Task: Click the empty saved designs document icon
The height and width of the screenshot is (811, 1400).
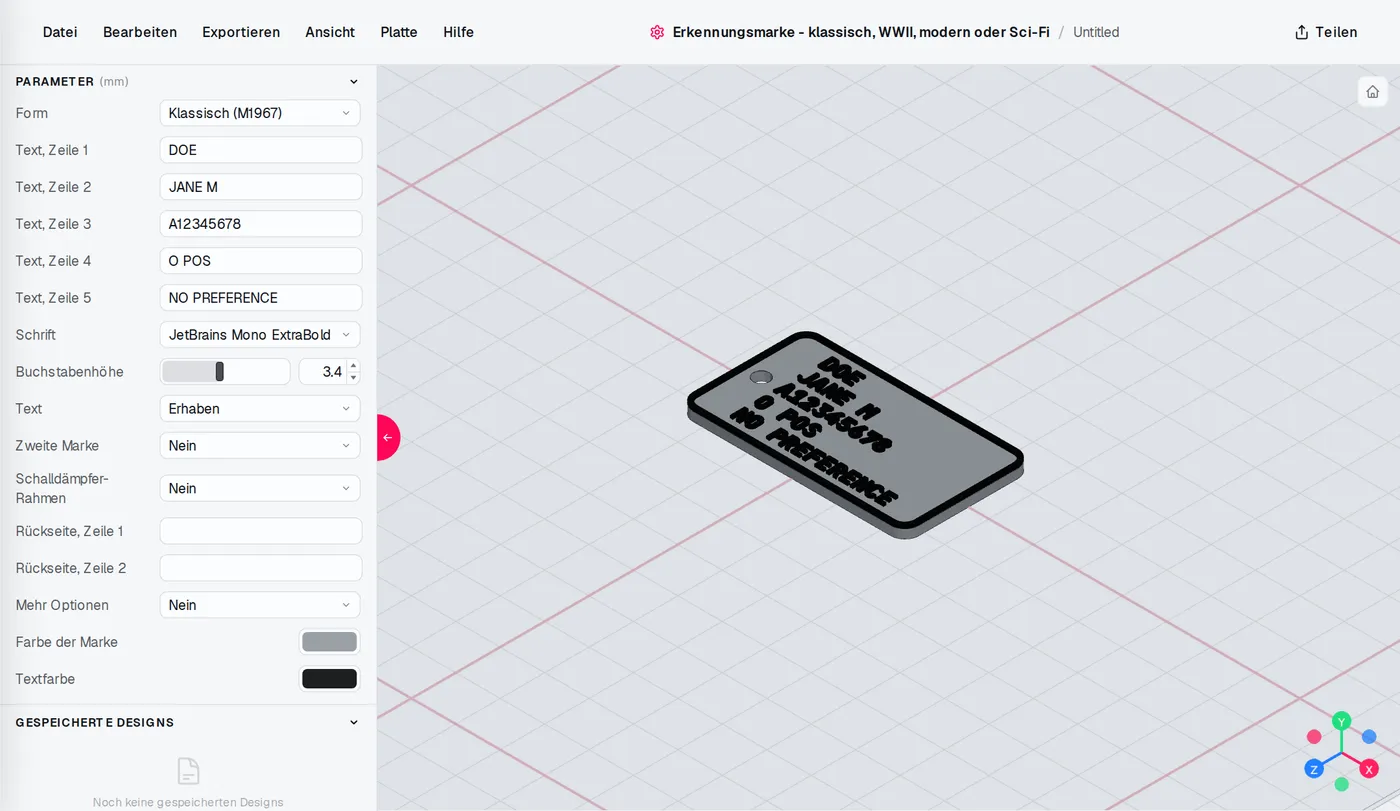Action: point(188,771)
